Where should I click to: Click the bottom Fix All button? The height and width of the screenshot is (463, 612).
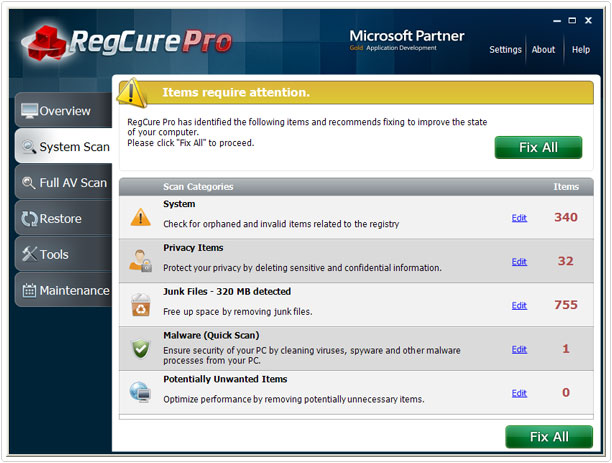pyautogui.click(x=549, y=436)
